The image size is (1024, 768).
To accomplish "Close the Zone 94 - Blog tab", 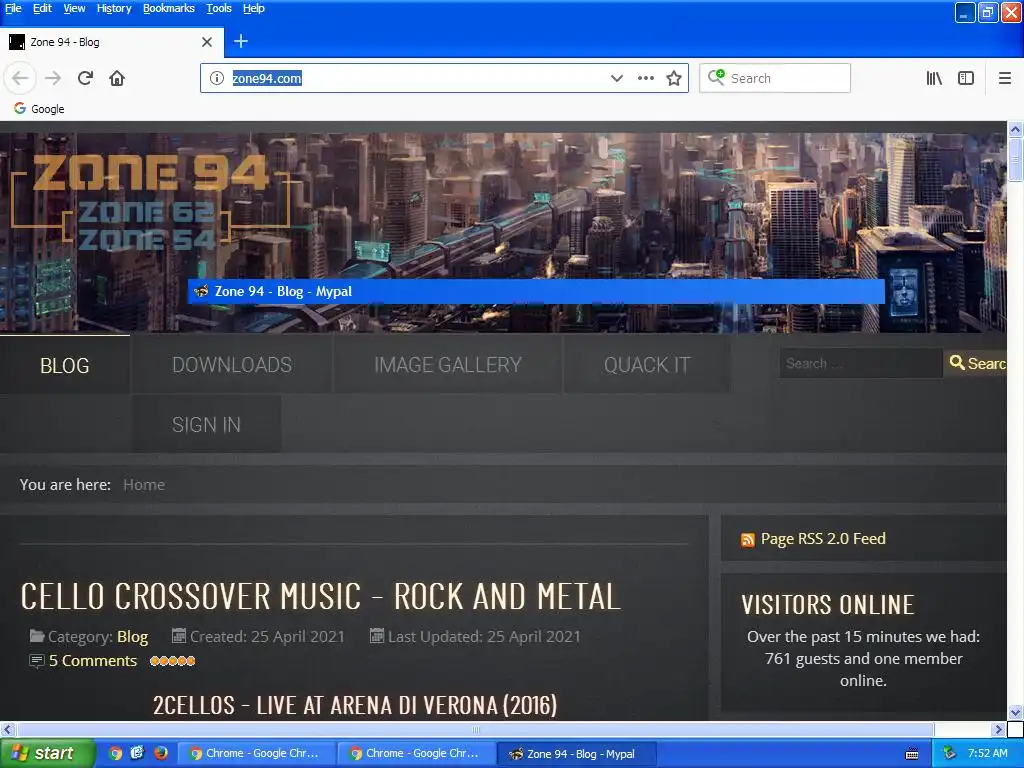I will point(207,42).
